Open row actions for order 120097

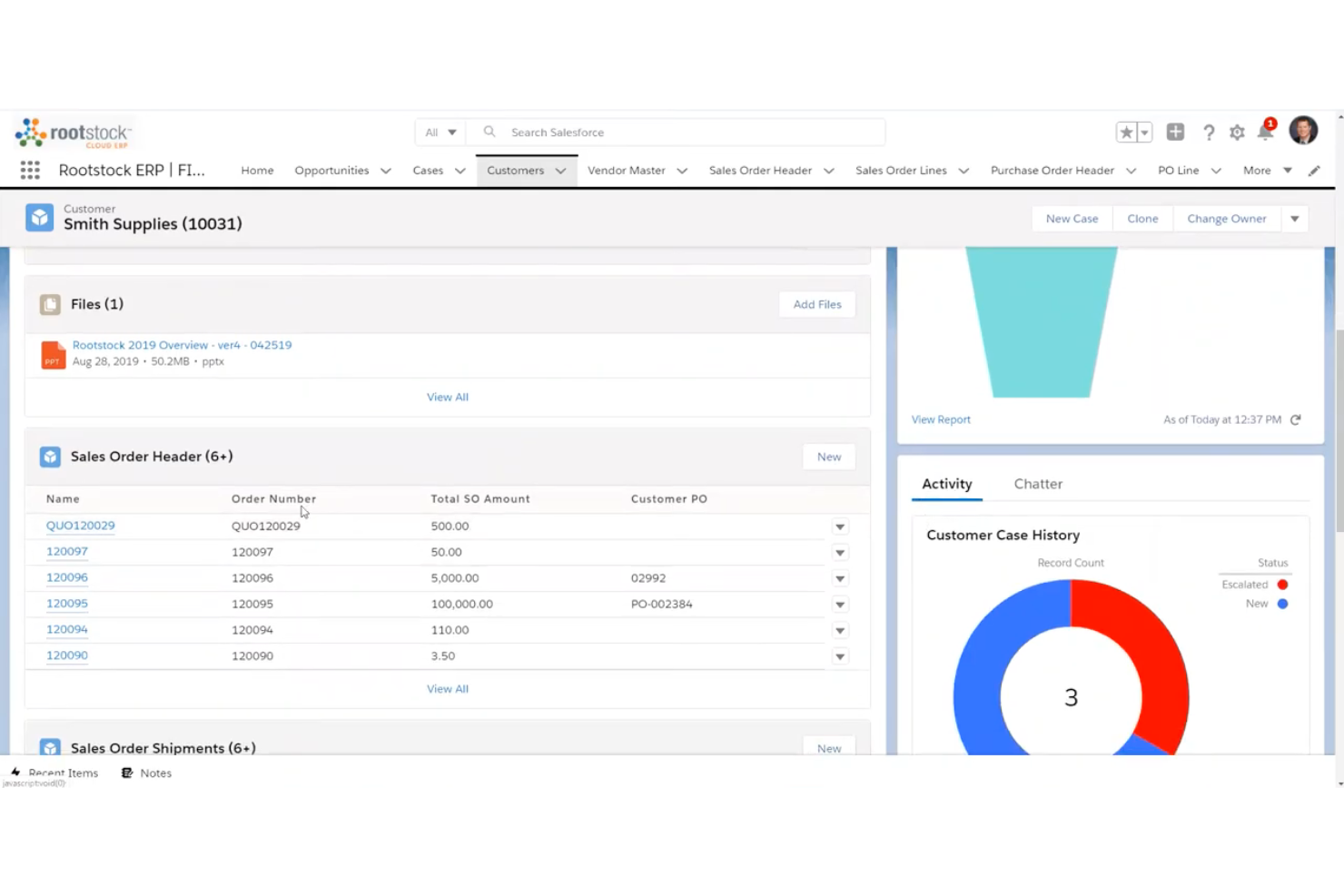[840, 553]
